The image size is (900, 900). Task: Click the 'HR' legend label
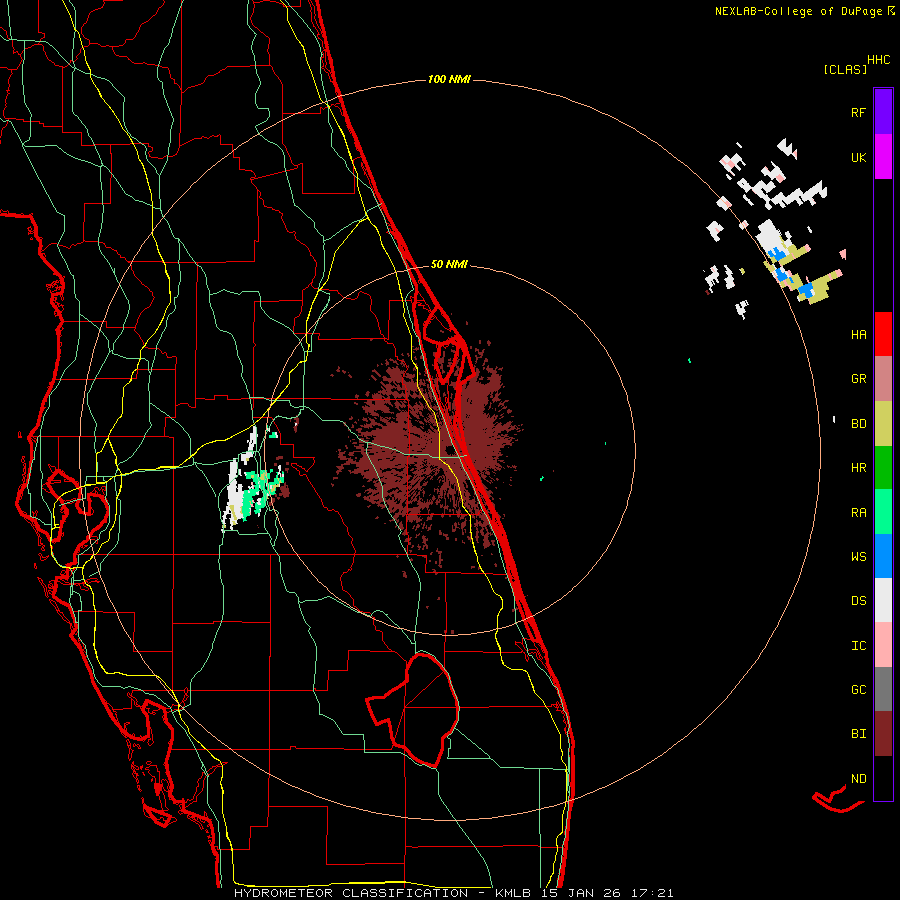click(858, 468)
